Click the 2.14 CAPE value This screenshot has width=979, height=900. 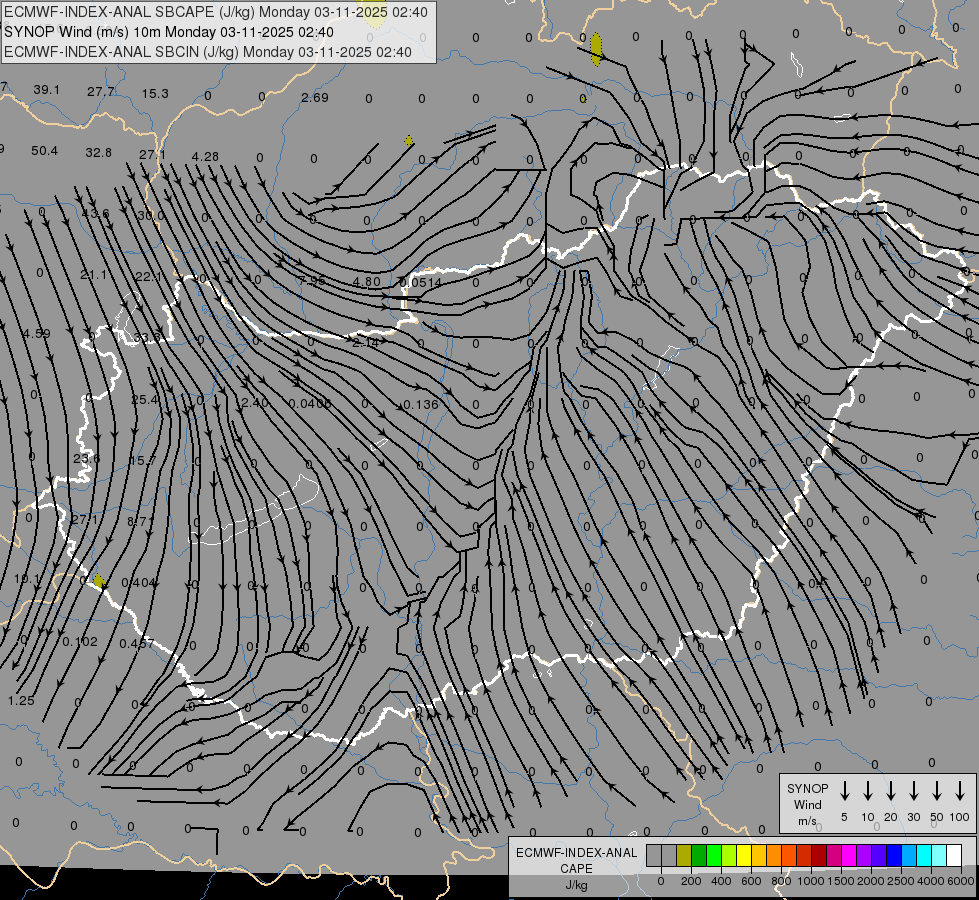click(x=365, y=343)
